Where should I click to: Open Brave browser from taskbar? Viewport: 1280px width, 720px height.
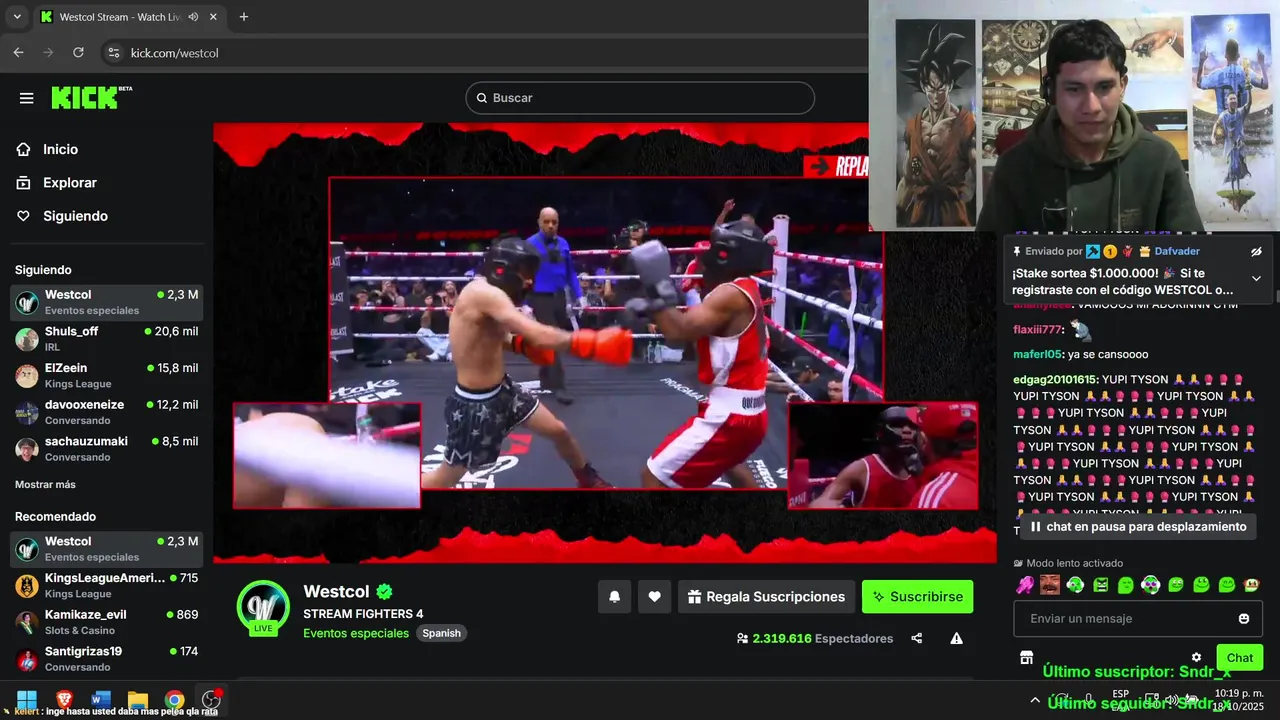coord(64,700)
